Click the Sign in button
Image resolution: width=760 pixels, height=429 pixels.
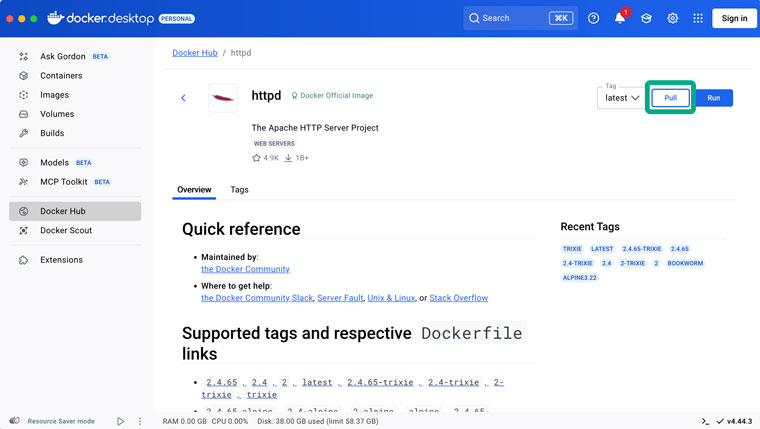coord(734,18)
